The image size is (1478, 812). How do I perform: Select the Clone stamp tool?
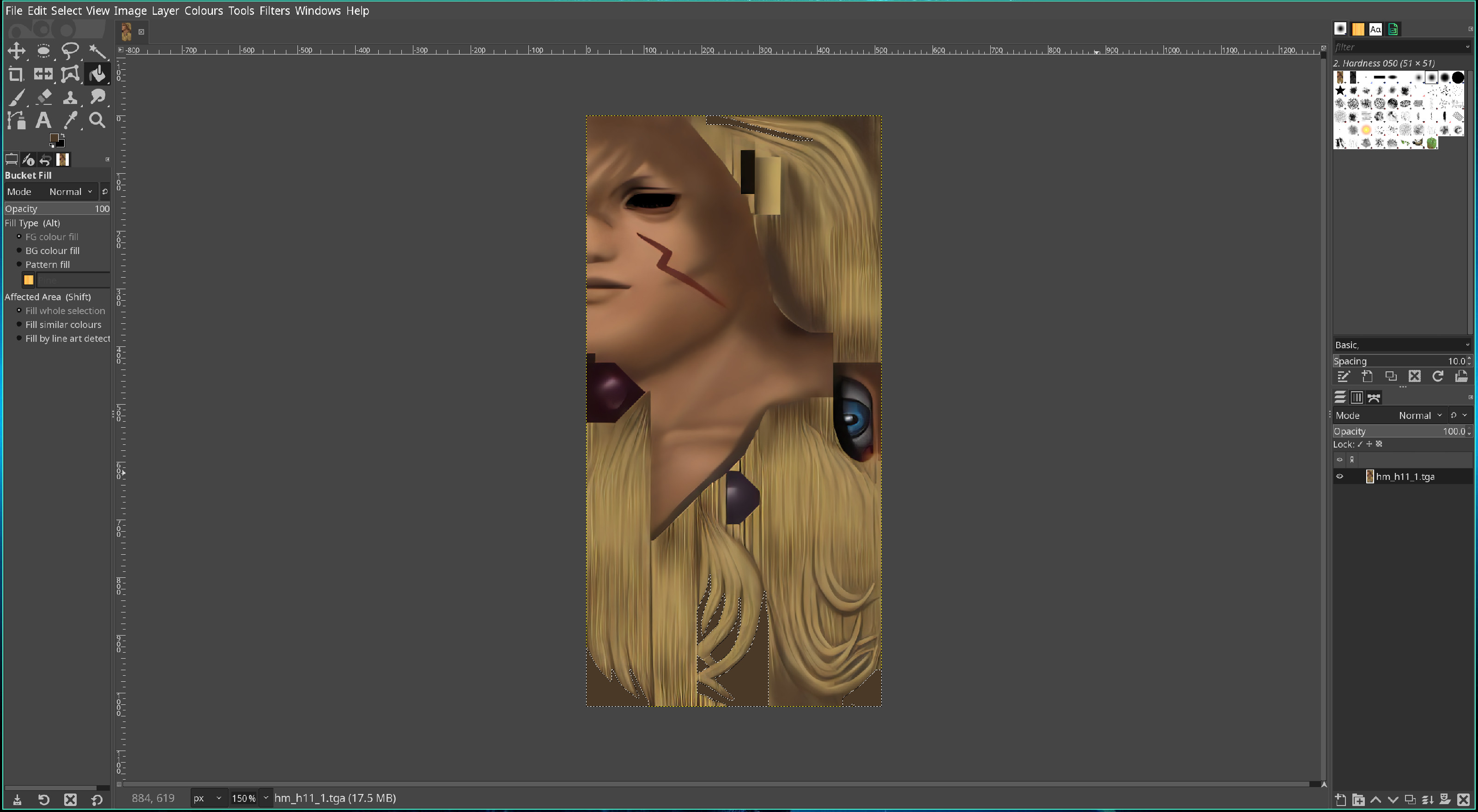click(x=70, y=97)
